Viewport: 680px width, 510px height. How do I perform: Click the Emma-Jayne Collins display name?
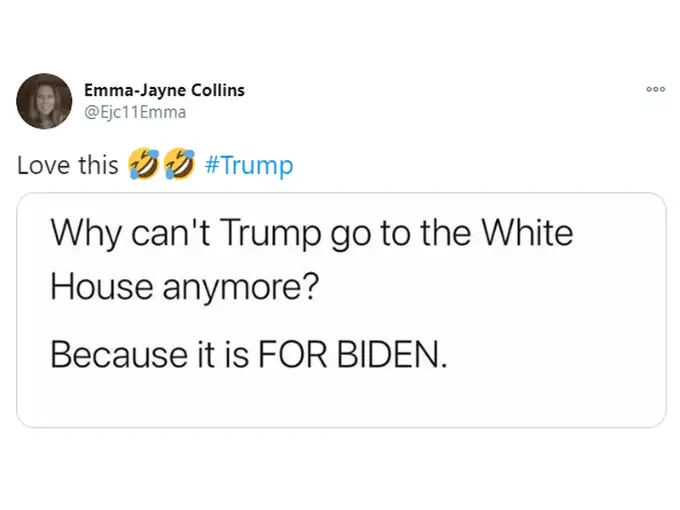tap(164, 90)
